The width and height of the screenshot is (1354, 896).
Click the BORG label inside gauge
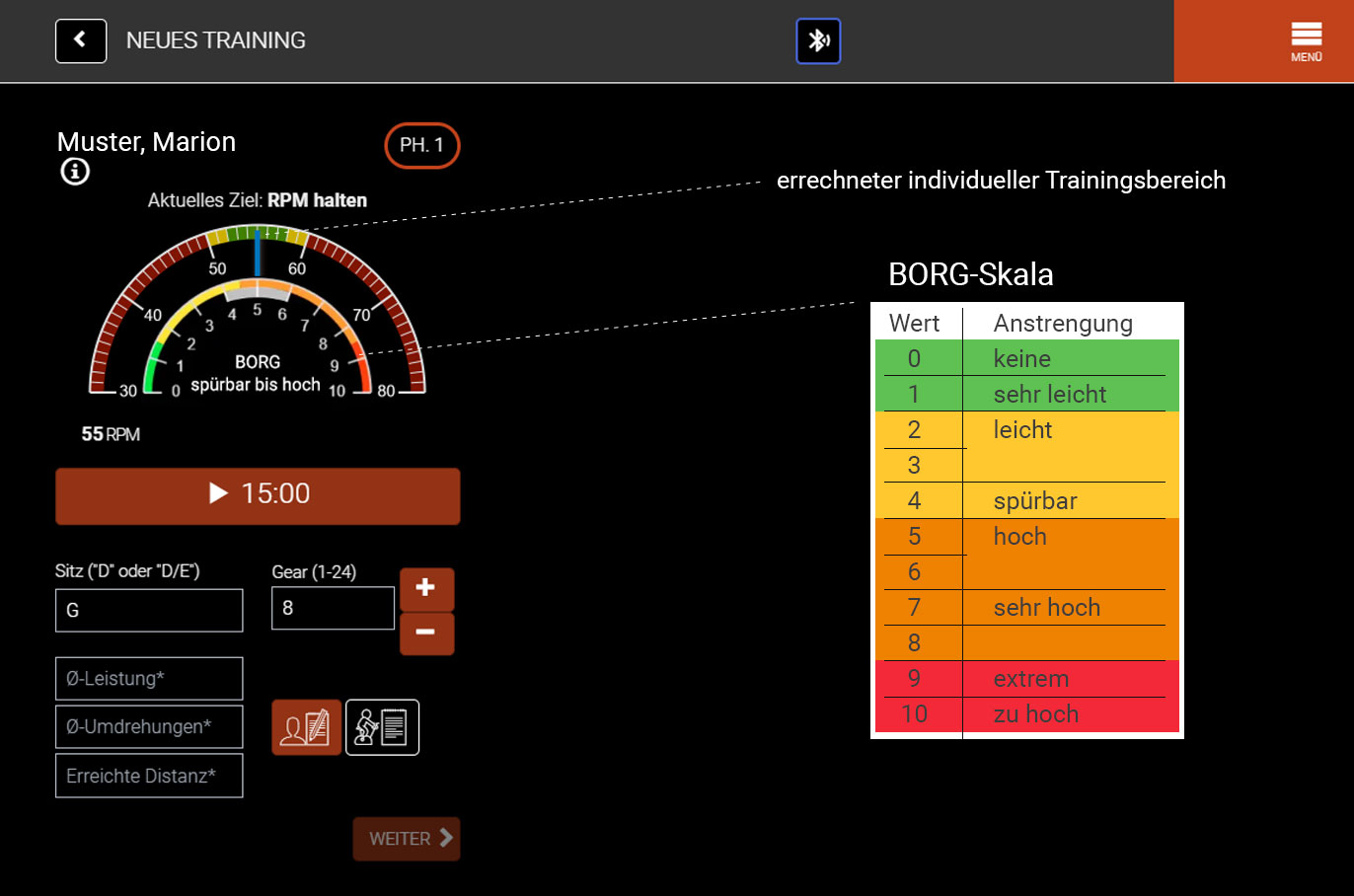[x=257, y=362]
